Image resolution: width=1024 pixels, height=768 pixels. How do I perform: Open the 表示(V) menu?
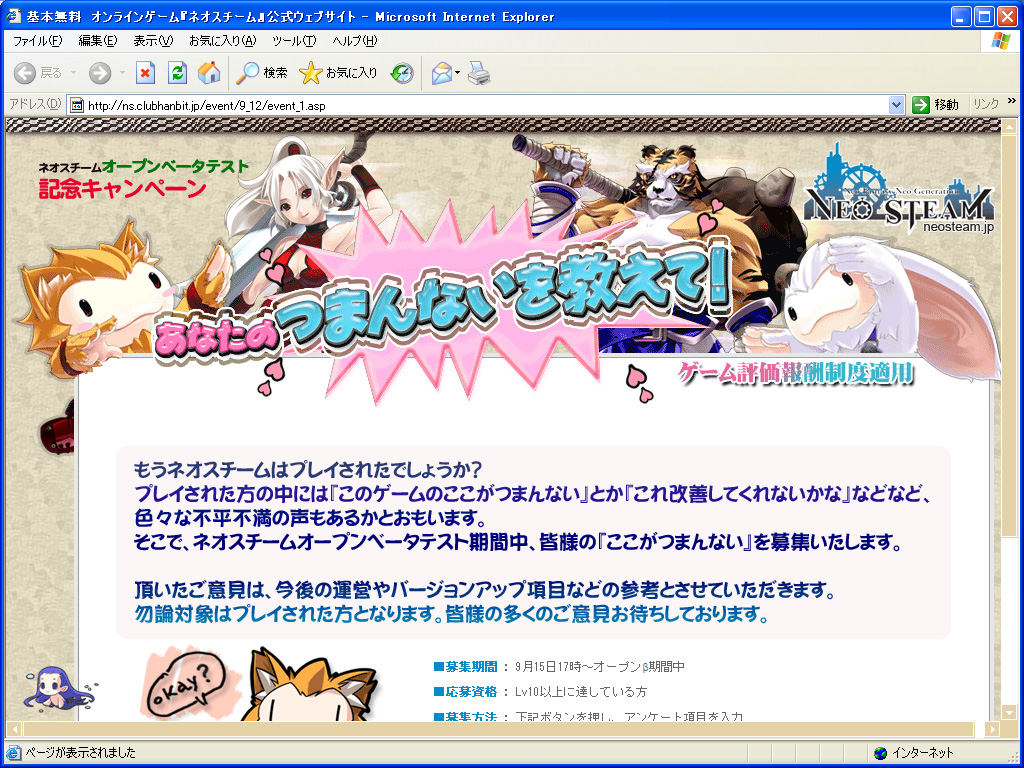pyautogui.click(x=153, y=40)
